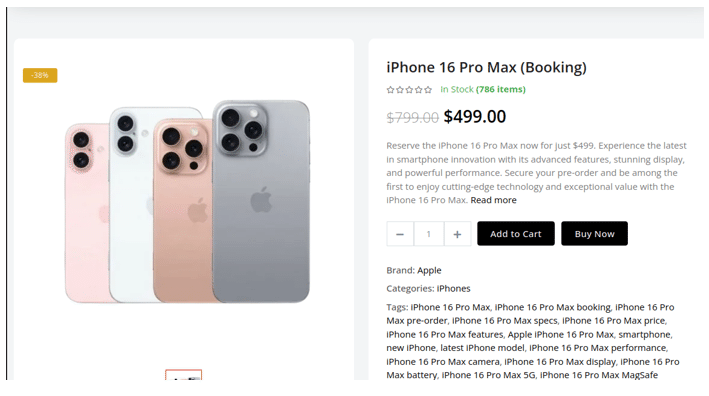Viewport: 709px width, 396px height.
Task: Click the fifth rating star
Action: pyautogui.click(x=428, y=90)
